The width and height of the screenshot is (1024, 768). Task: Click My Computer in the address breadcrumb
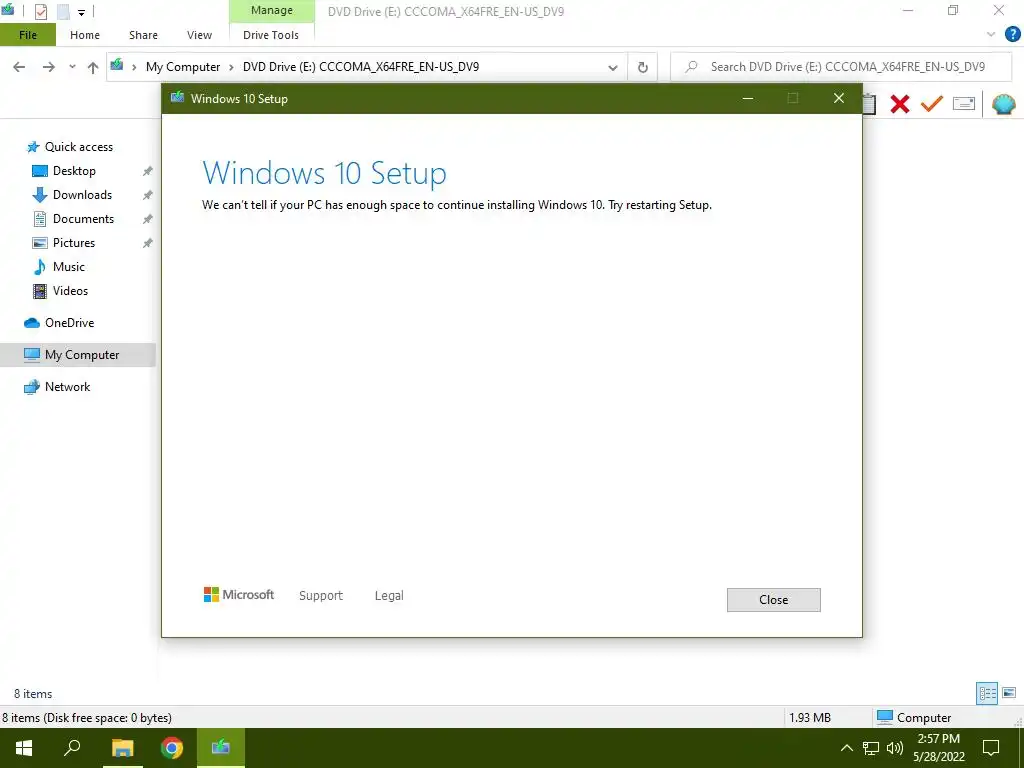[x=183, y=67]
